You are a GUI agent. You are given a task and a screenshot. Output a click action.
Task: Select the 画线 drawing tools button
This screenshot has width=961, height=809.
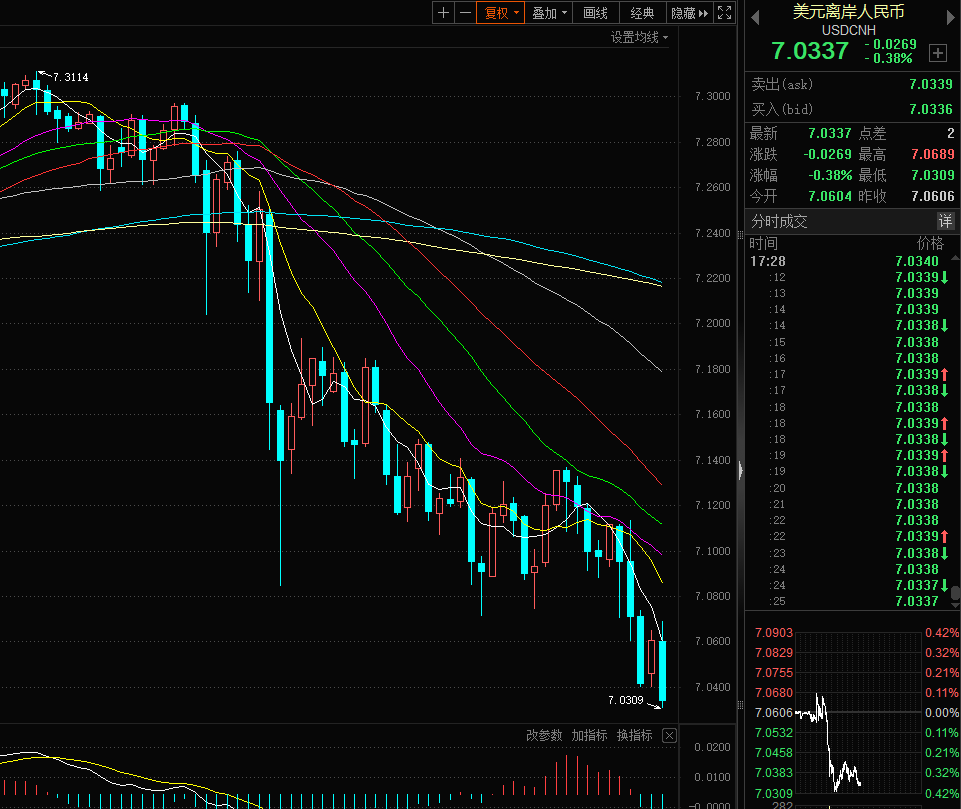point(596,13)
